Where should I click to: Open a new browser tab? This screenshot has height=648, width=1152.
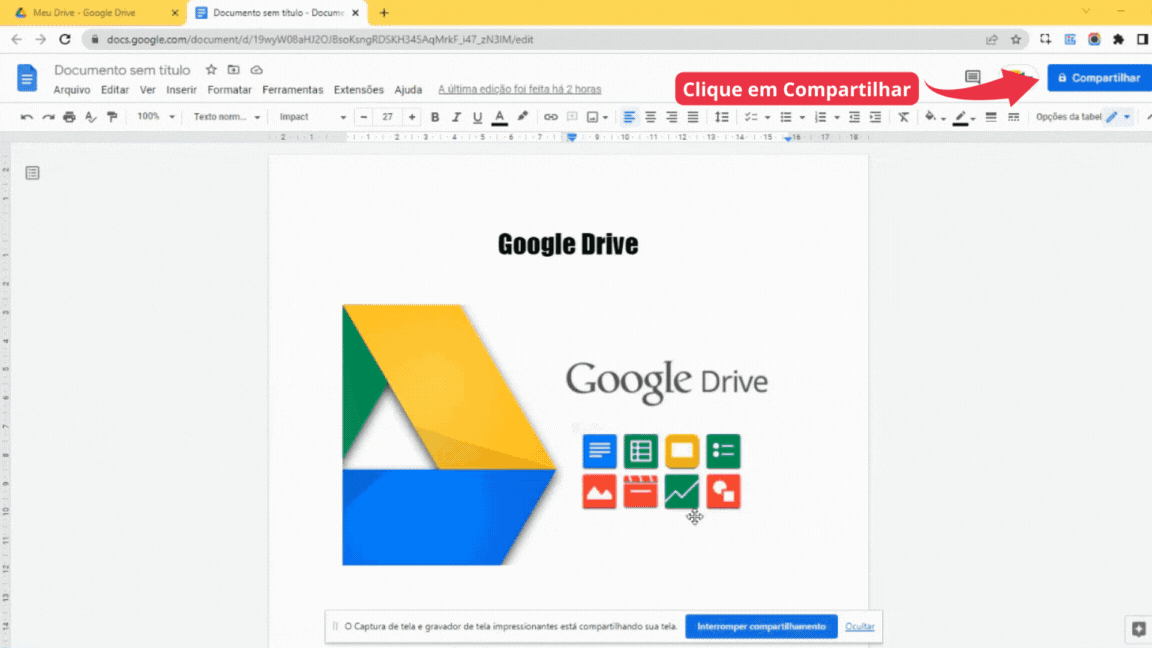384,12
